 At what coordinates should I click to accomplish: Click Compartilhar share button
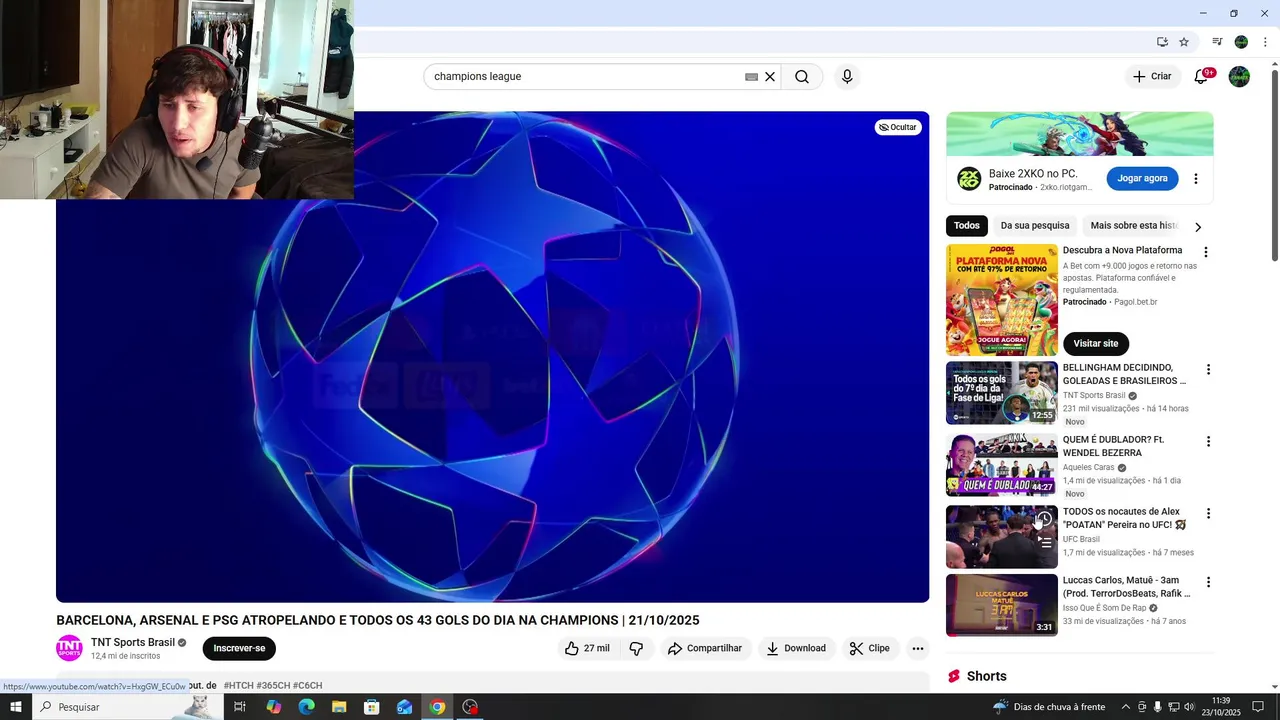tap(704, 648)
